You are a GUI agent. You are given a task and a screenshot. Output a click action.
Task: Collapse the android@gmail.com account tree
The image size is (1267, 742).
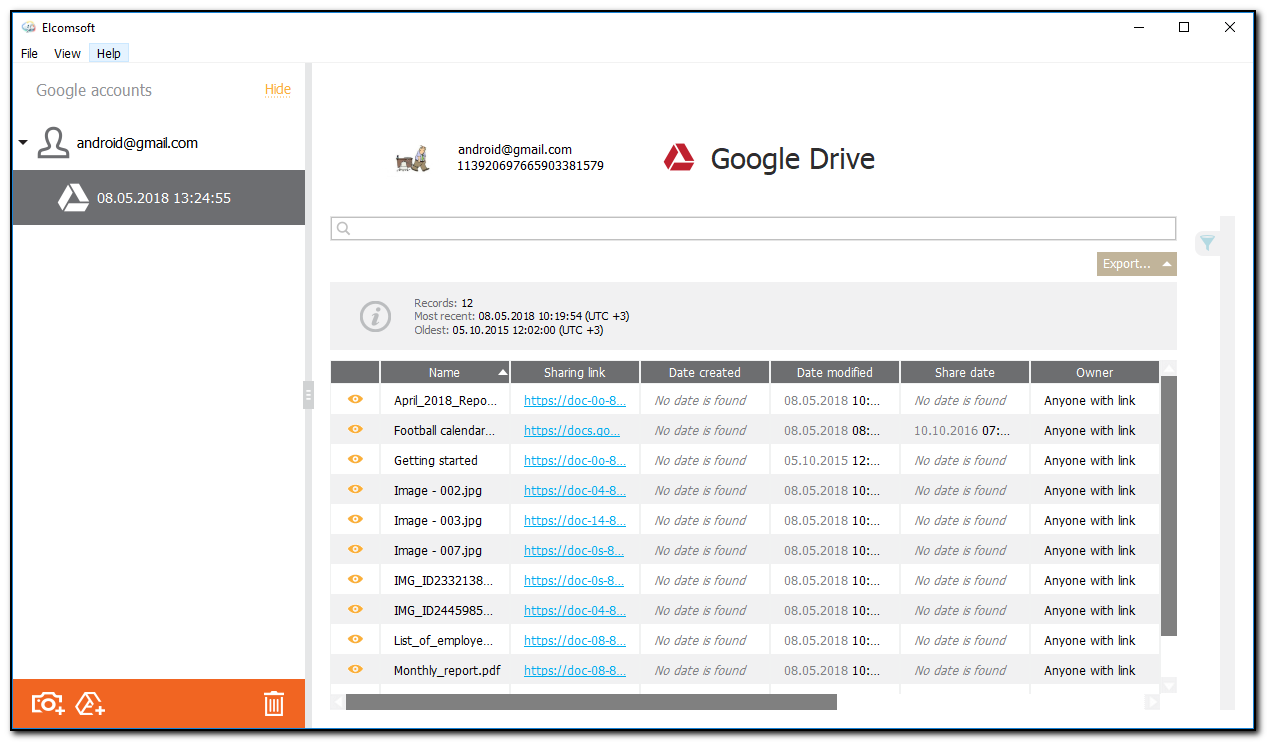pos(22,141)
